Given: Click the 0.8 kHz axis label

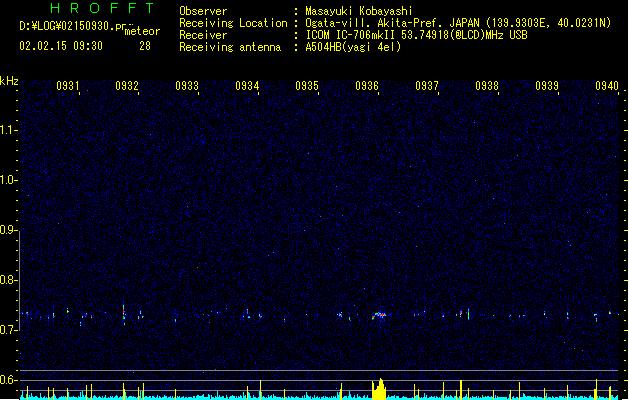Looking at the screenshot, I should coord(8,280).
